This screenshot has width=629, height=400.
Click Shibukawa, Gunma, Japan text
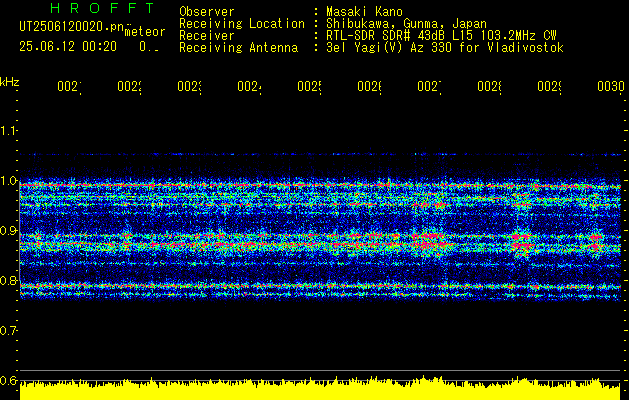(406, 24)
